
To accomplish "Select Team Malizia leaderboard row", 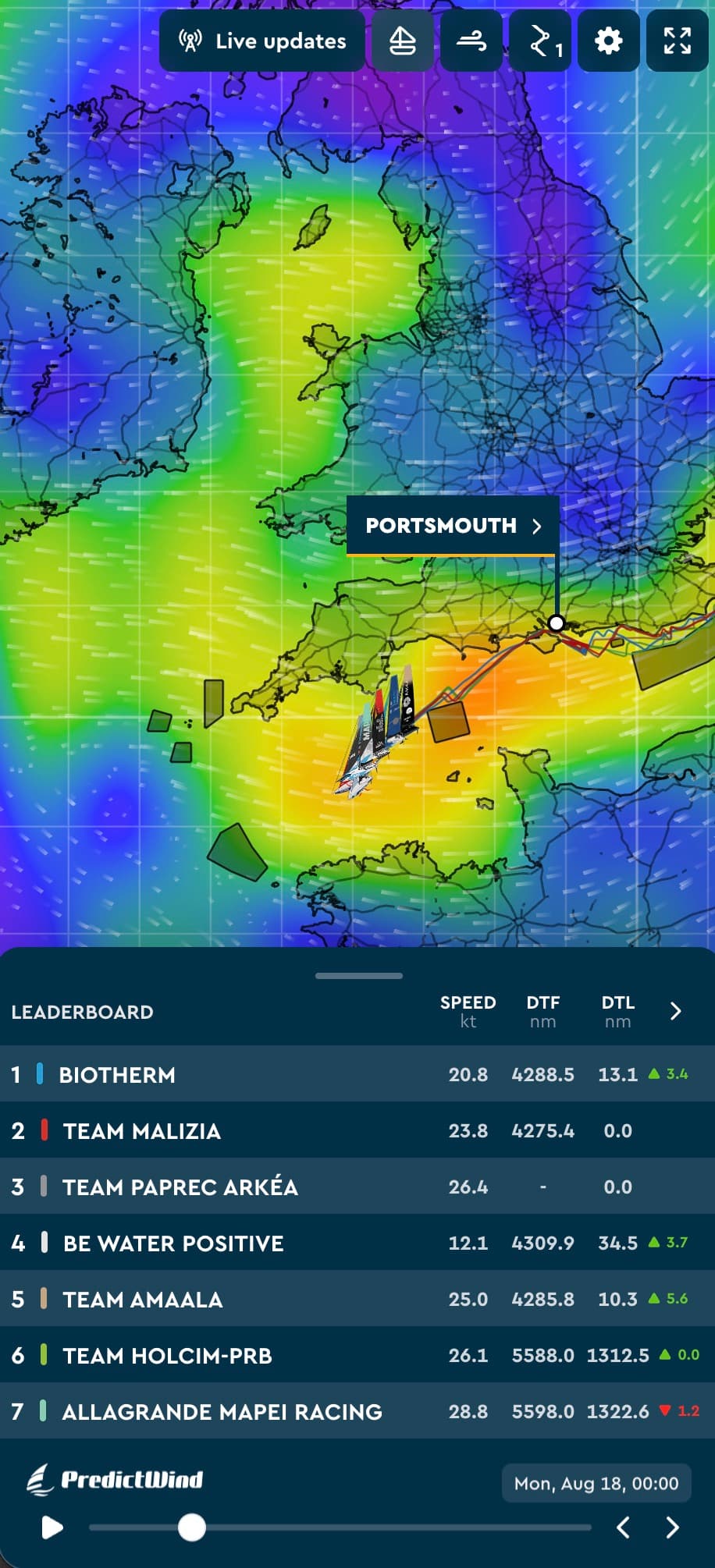I will coord(357,1130).
